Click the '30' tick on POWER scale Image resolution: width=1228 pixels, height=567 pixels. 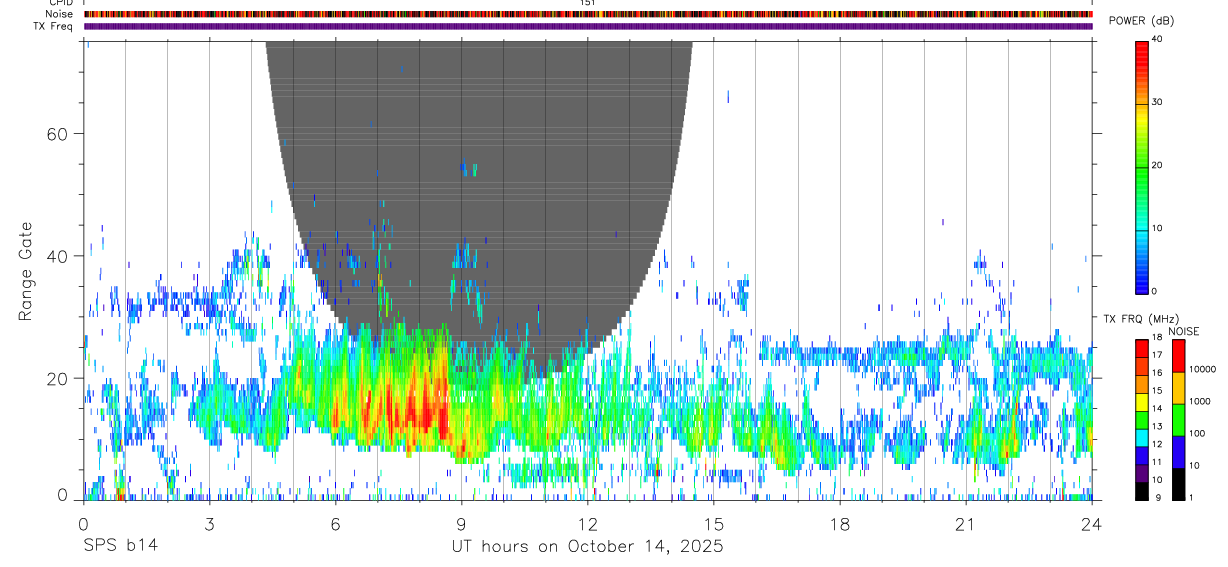(x=1159, y=102)
